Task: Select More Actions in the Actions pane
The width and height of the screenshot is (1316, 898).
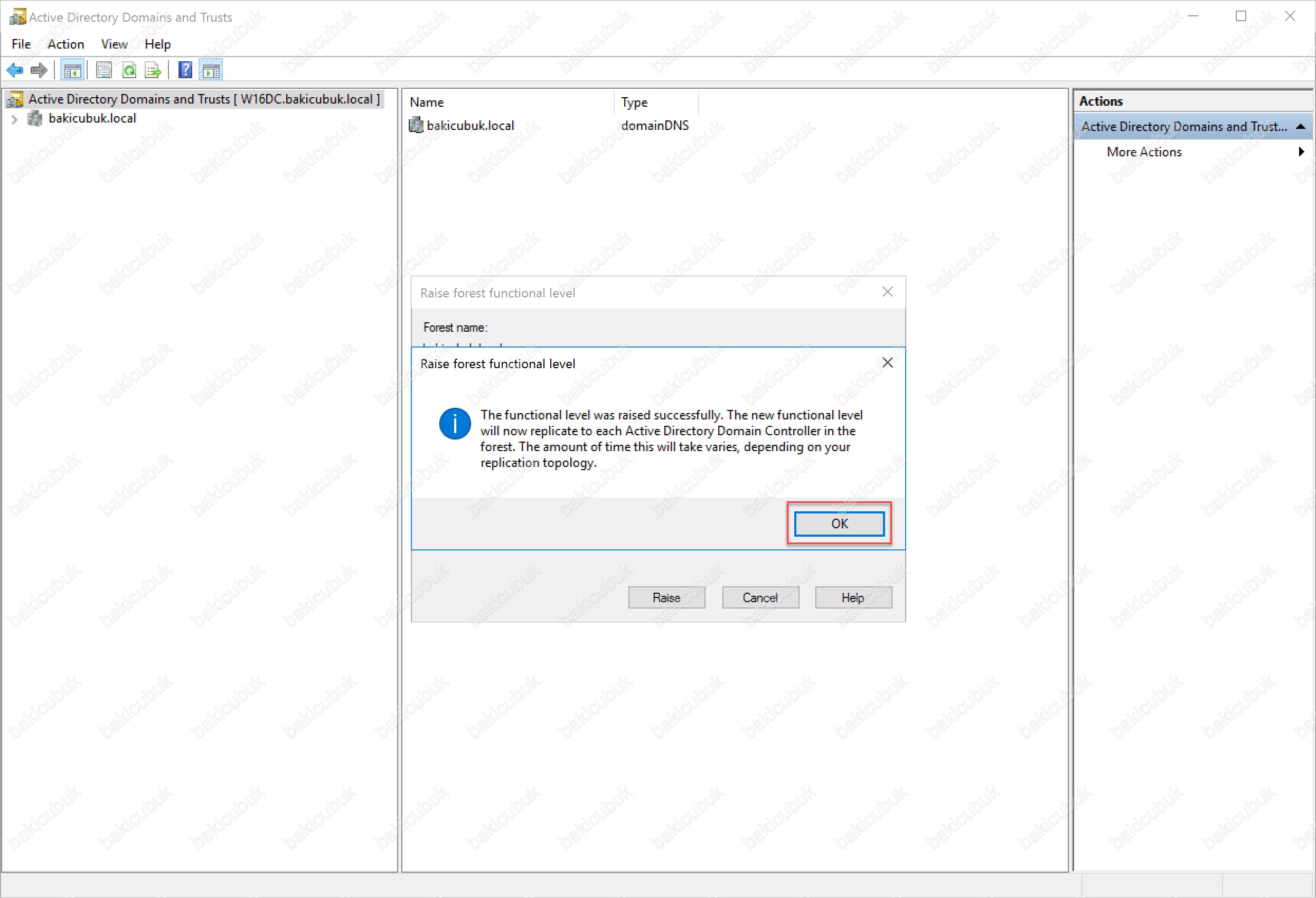Action: 1144,152
